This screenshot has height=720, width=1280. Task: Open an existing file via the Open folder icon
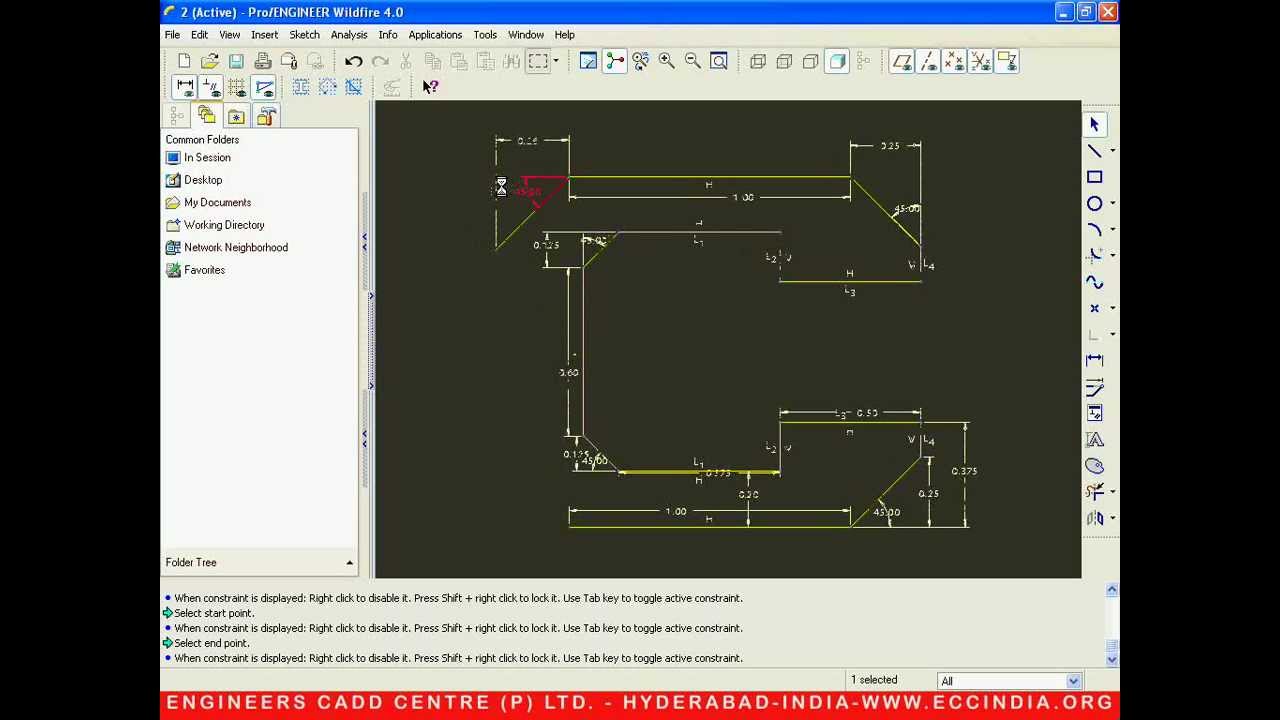point(210,61)
